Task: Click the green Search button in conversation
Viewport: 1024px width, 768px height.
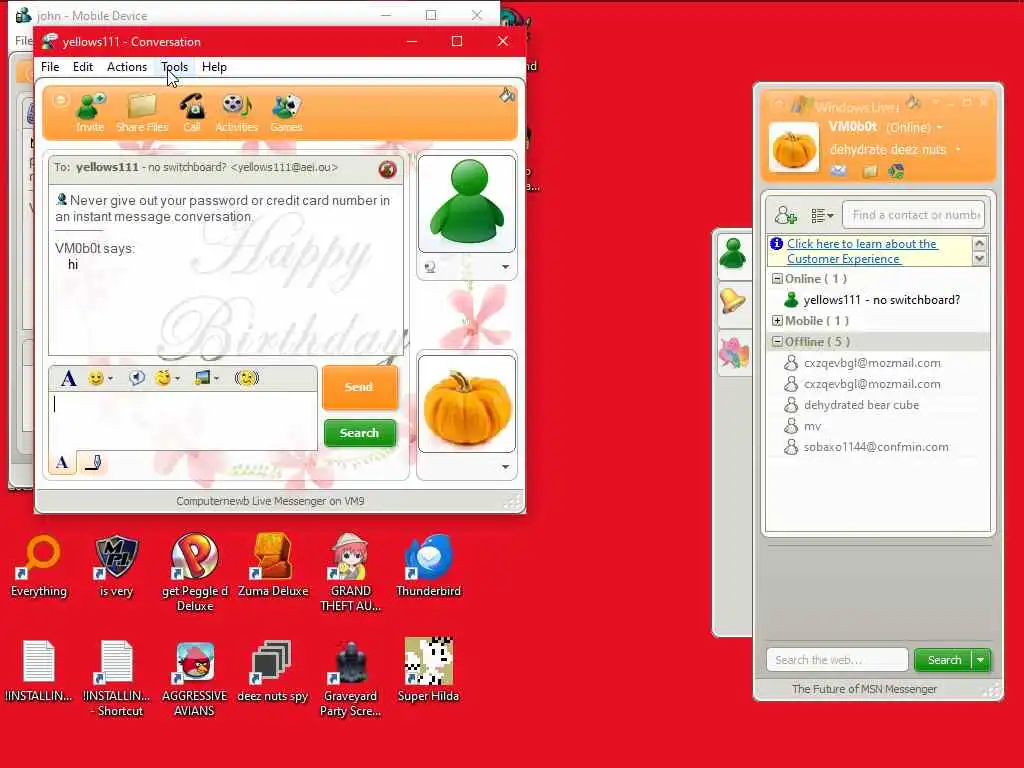Action: click(360, 433)
